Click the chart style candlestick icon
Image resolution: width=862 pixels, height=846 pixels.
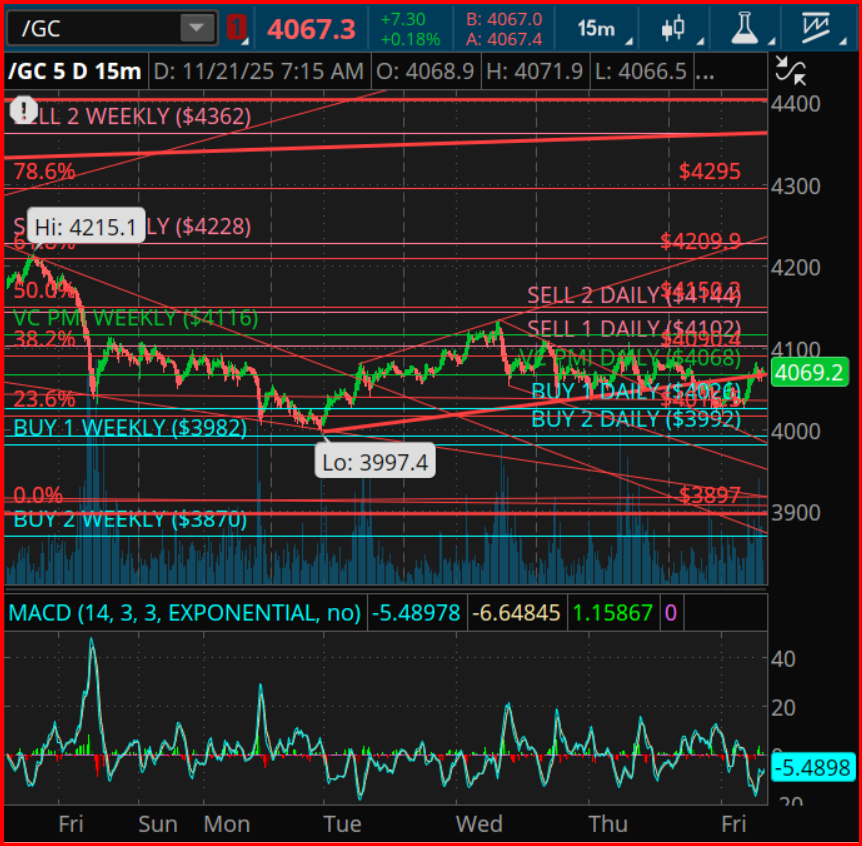tap(675, 28)
